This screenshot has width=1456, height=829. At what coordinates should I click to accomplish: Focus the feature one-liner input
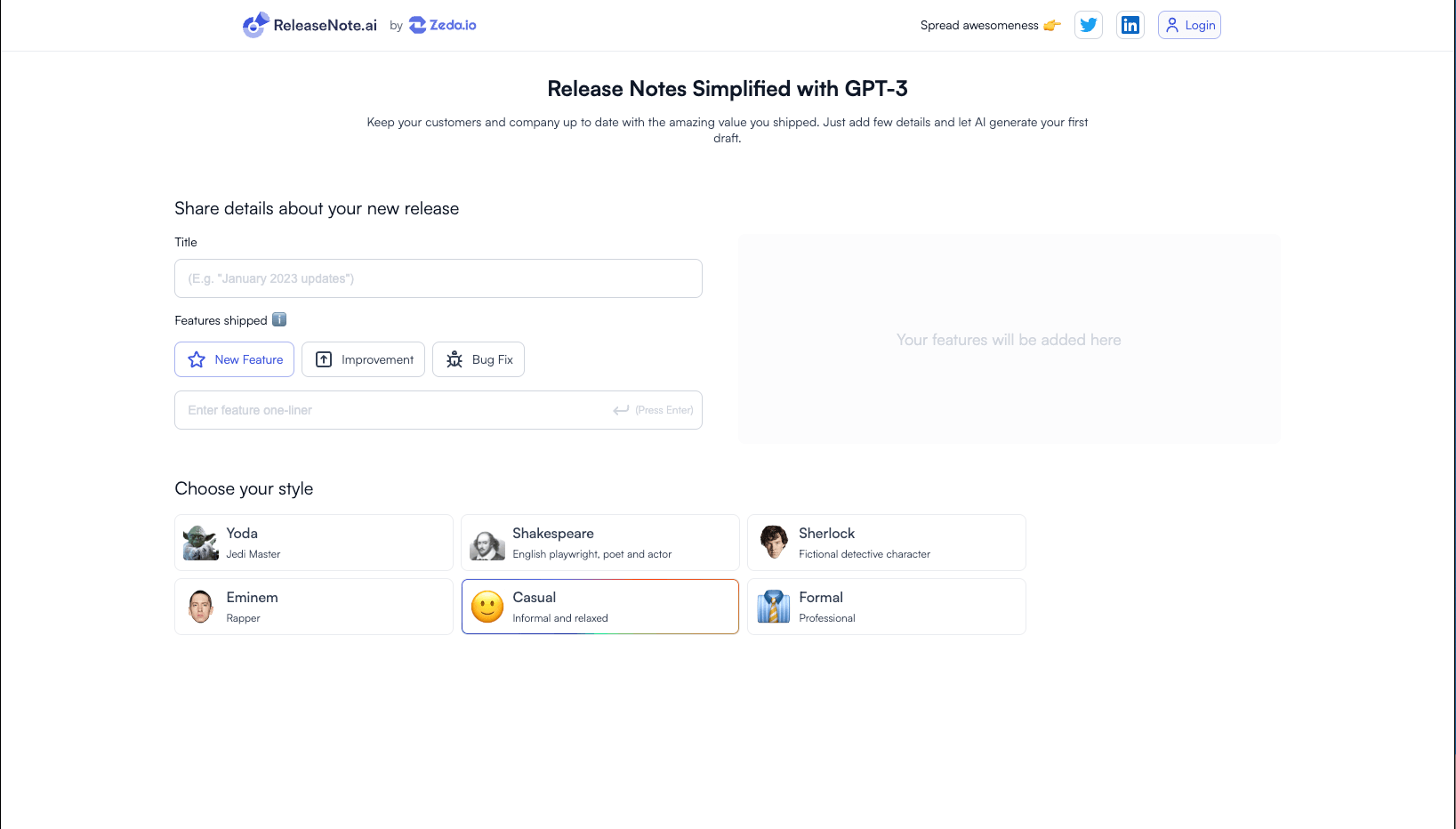click(438, 410)
